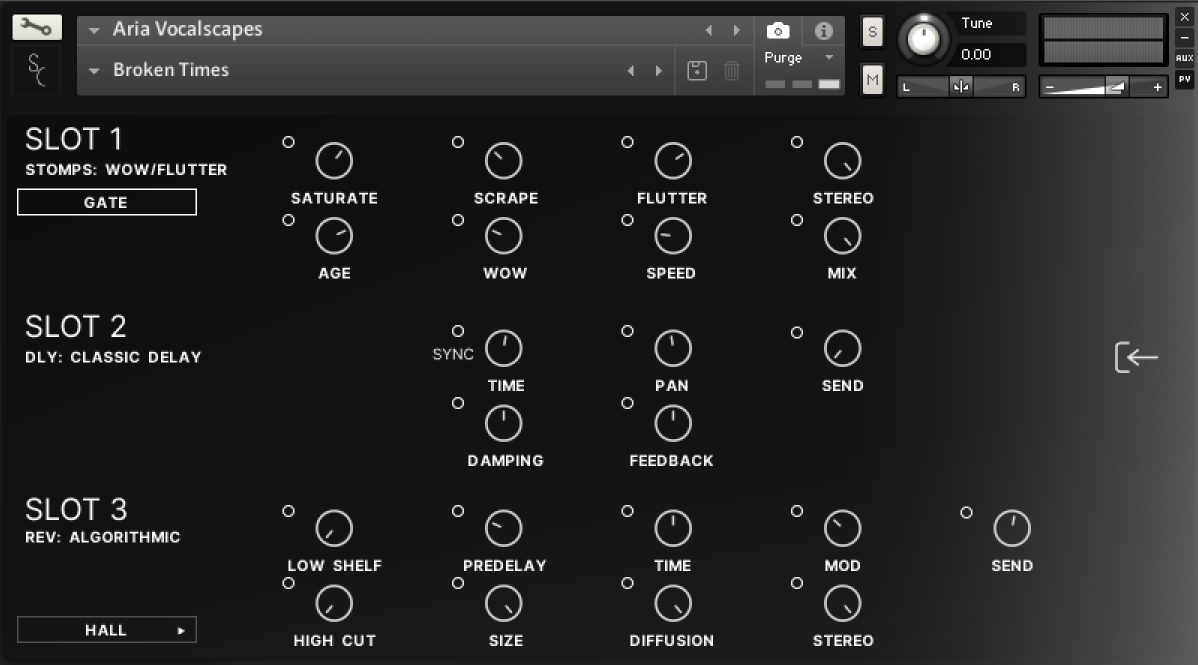Expand the Aria Vocalscapes instrument dropdown
1198x665 pixels.
tap(95, 30)
